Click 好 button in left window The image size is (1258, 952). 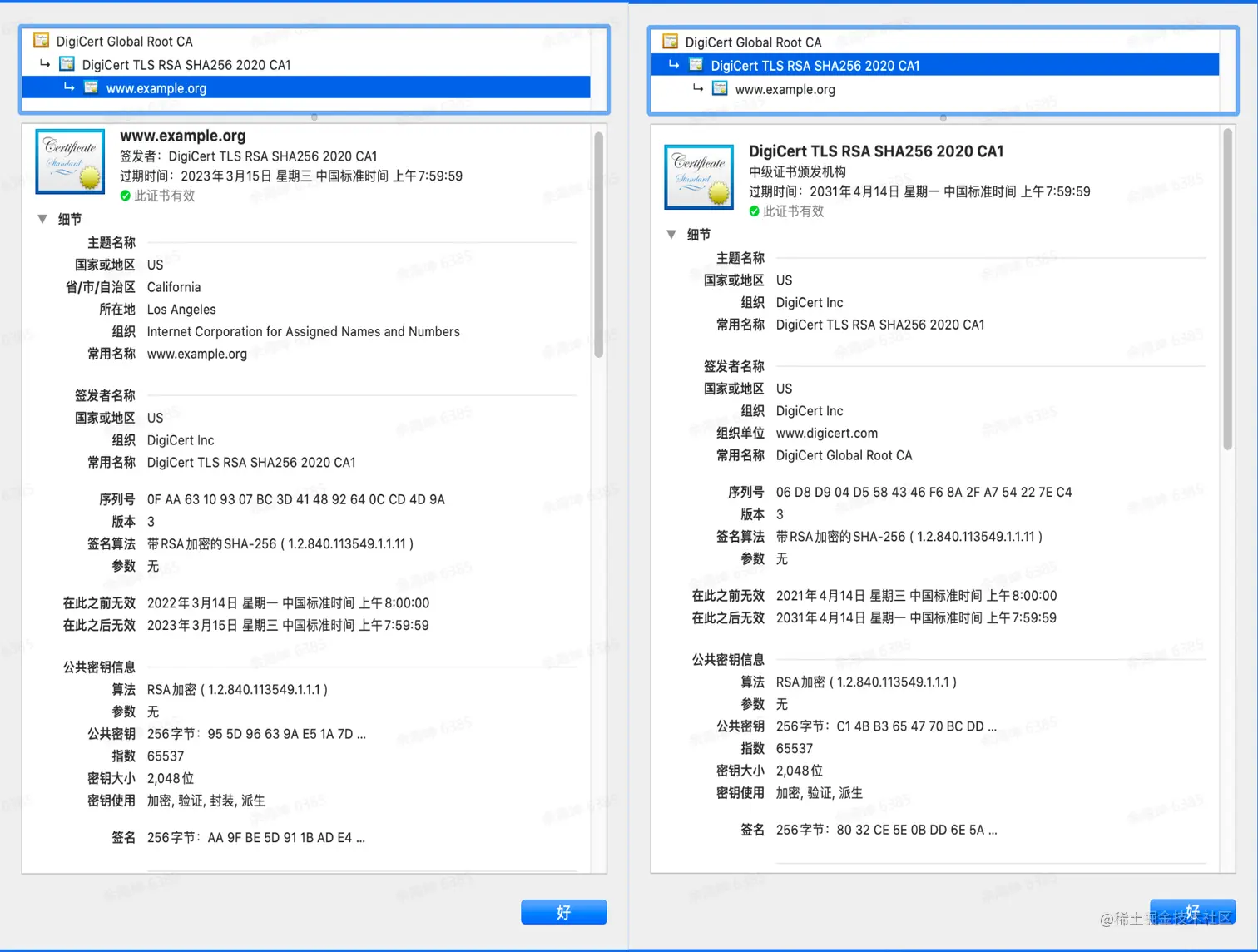[564, 912]
